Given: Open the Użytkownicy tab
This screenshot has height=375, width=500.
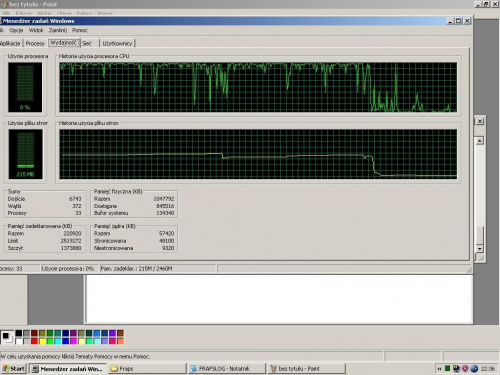Looking at the screenshot, I should [117, 43].
